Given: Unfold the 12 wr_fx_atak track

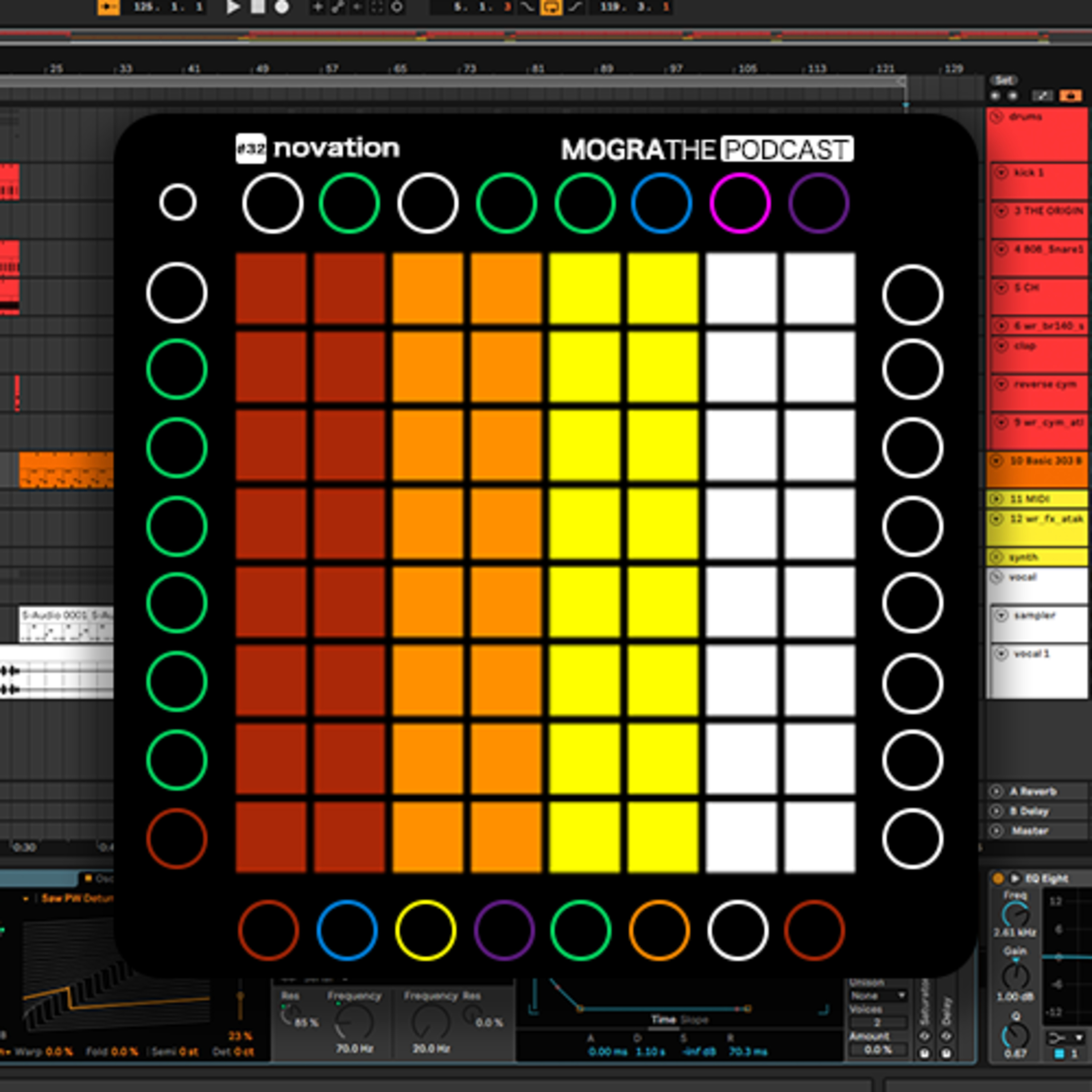Looking at the screenshot, I should (x=997, y=518).
